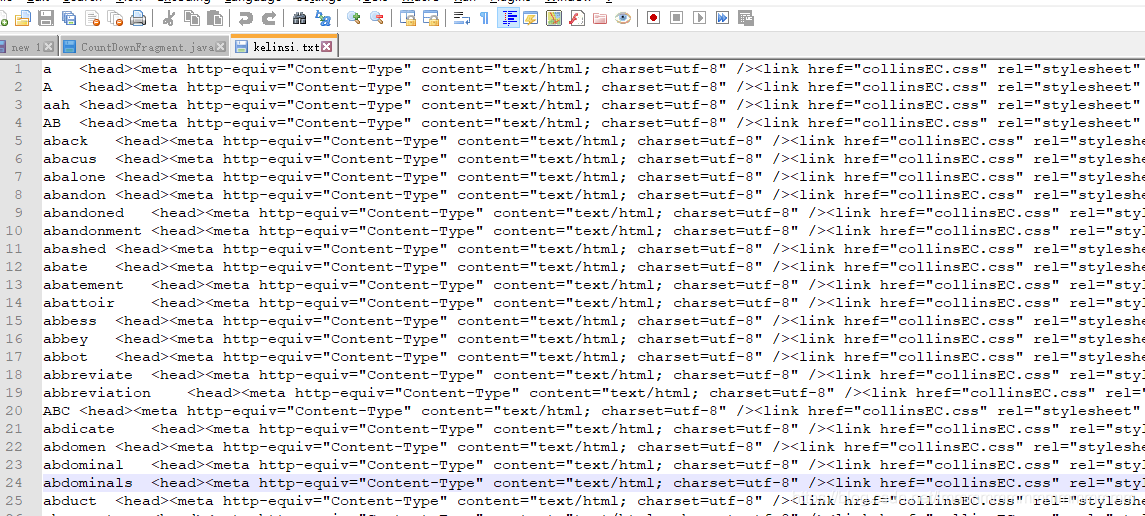1145x516 pixels.
Task: Toggle Show All Characters pilcrow icon
Action: tap(484, 18)
